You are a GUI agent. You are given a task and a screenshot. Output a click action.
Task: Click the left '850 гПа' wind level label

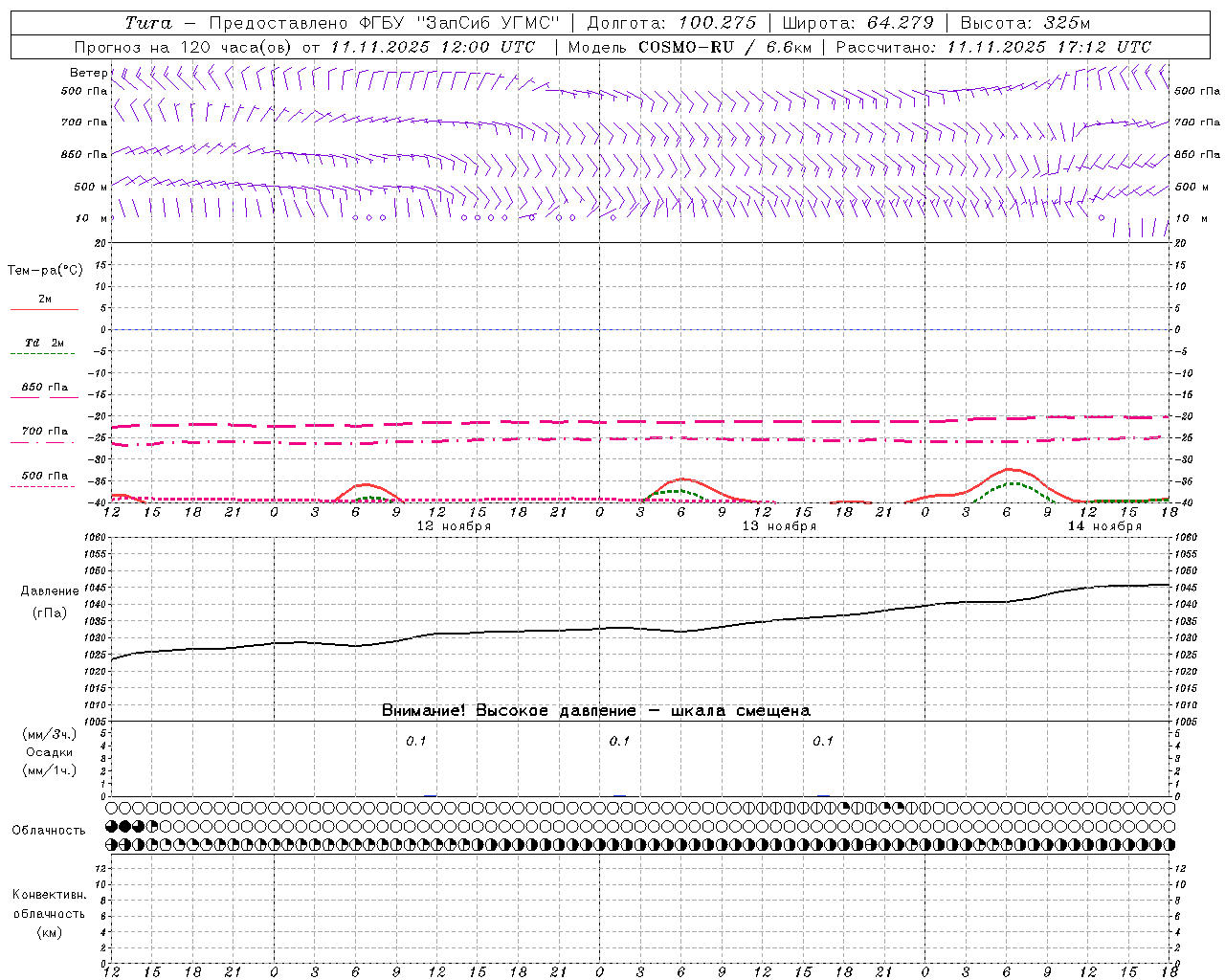pyautogui.click(x=84, y=154)
